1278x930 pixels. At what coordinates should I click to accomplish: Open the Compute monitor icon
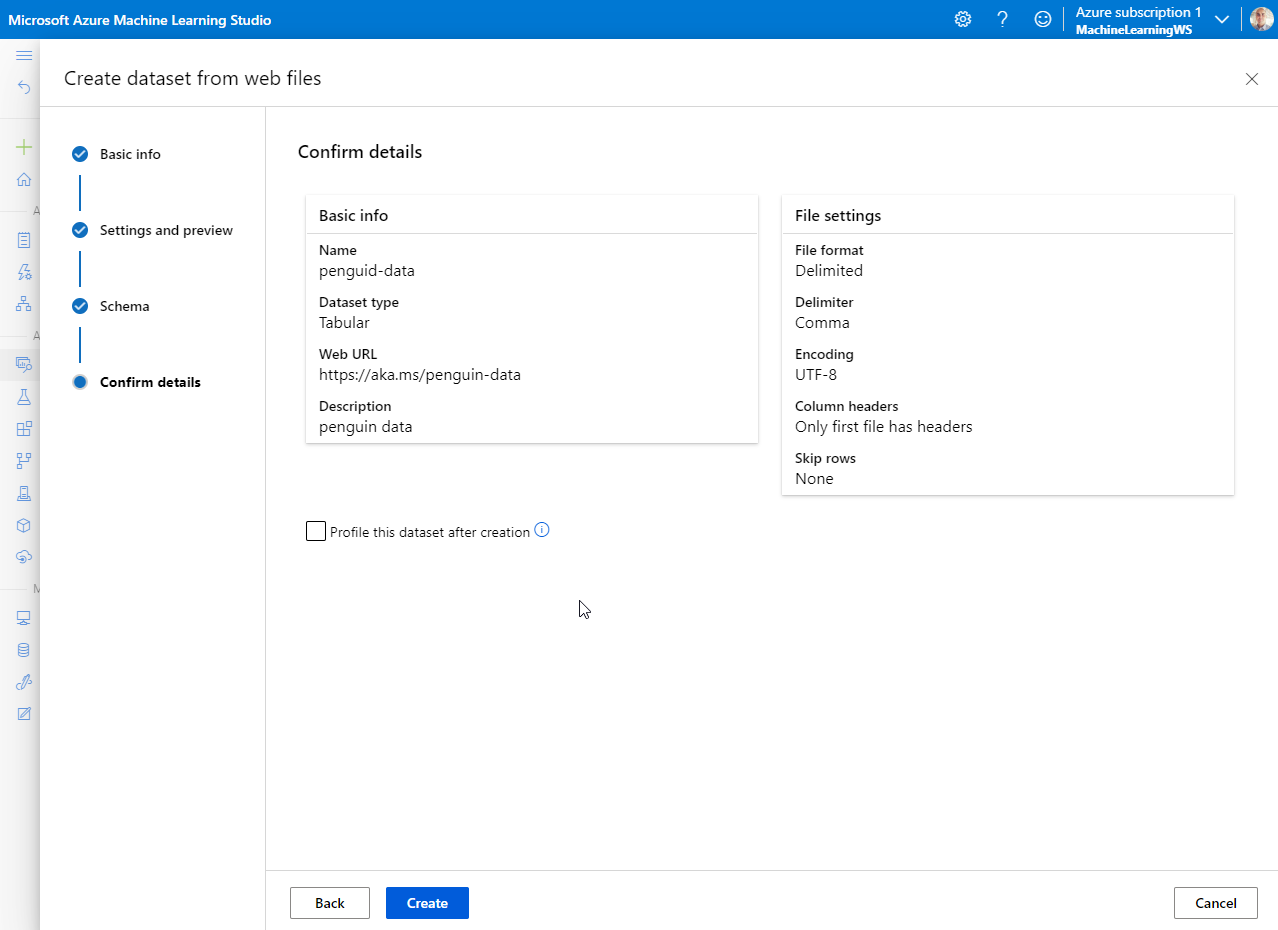click(24, 618)
